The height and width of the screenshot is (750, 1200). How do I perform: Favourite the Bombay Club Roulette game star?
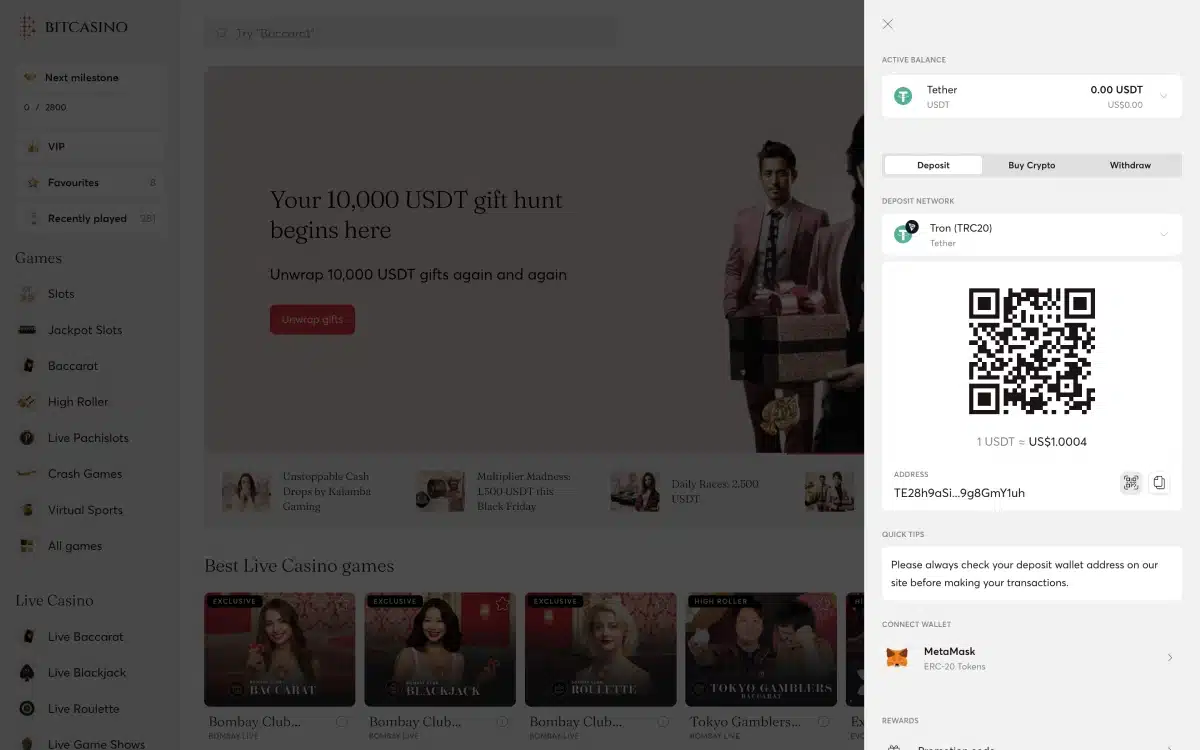(x=663, y=604)
